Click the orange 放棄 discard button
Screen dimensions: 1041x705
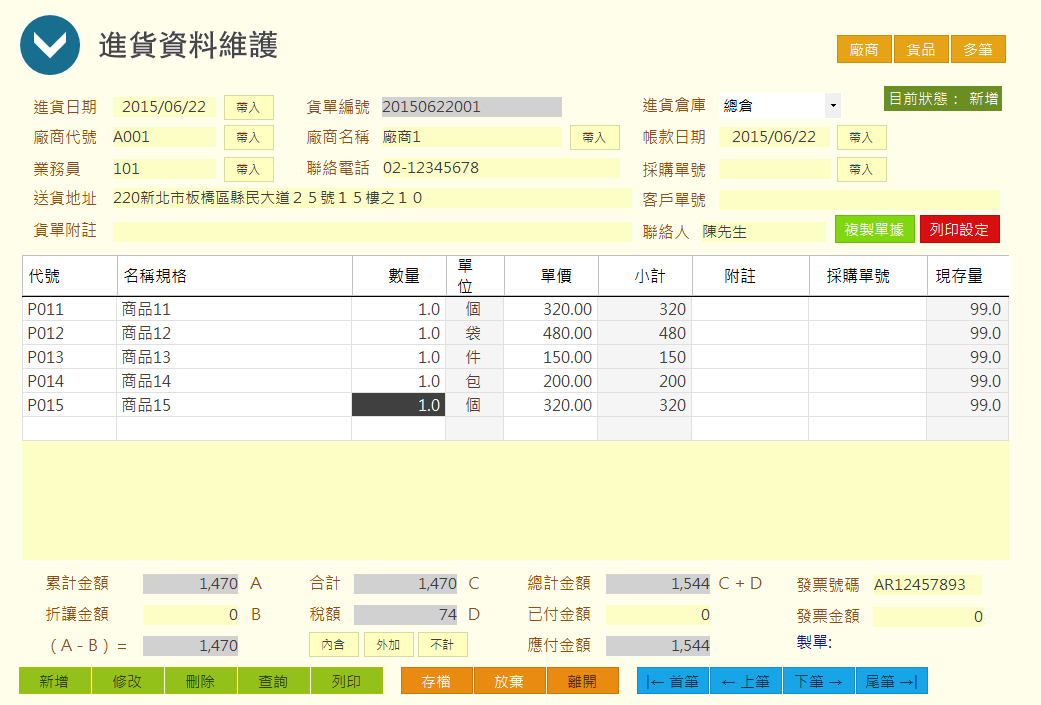(509, 681)
